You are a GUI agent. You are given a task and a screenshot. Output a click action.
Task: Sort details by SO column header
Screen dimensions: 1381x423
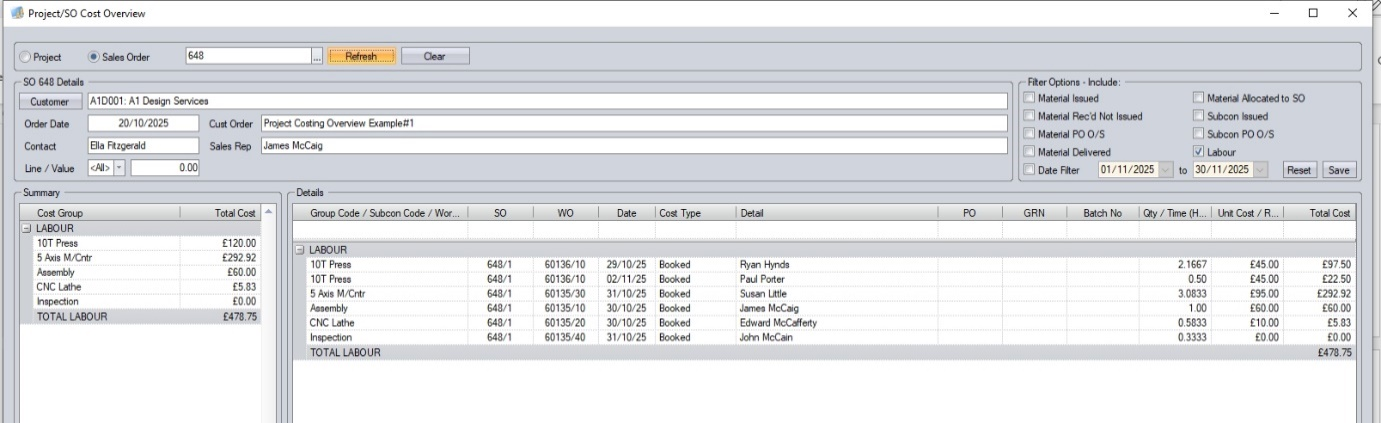[x=499, y=213]
